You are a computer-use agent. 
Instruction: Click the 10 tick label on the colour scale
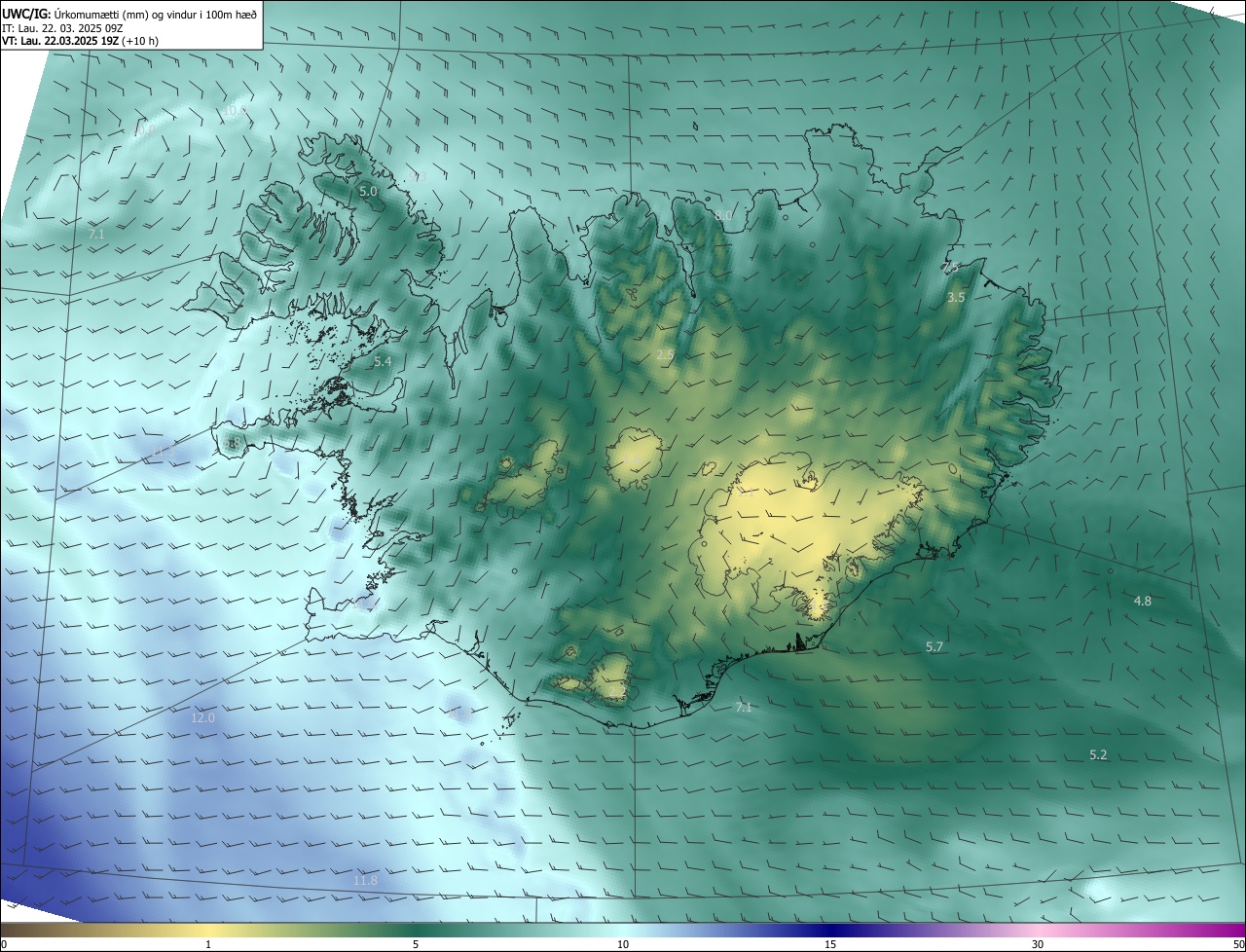click(623, 944)
